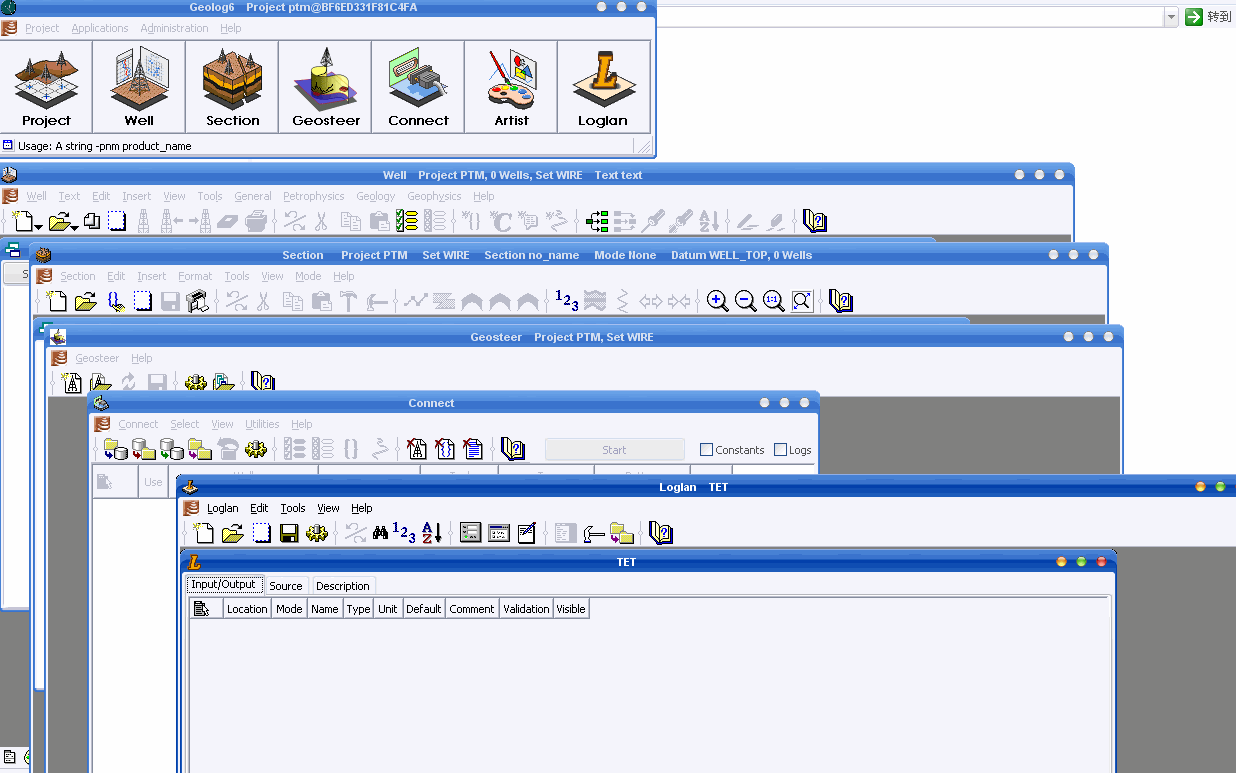This screenshot has width=1236, height=773.
Task: Click the green go button beside address bar
Action: coord(1194,17)
